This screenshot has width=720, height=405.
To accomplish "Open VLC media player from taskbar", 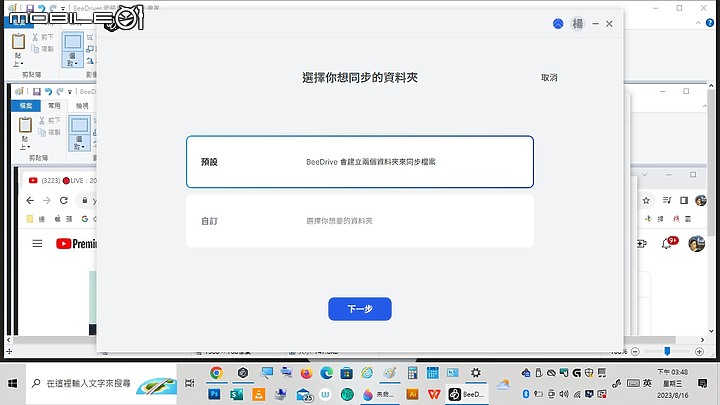I will click(259, 394).
